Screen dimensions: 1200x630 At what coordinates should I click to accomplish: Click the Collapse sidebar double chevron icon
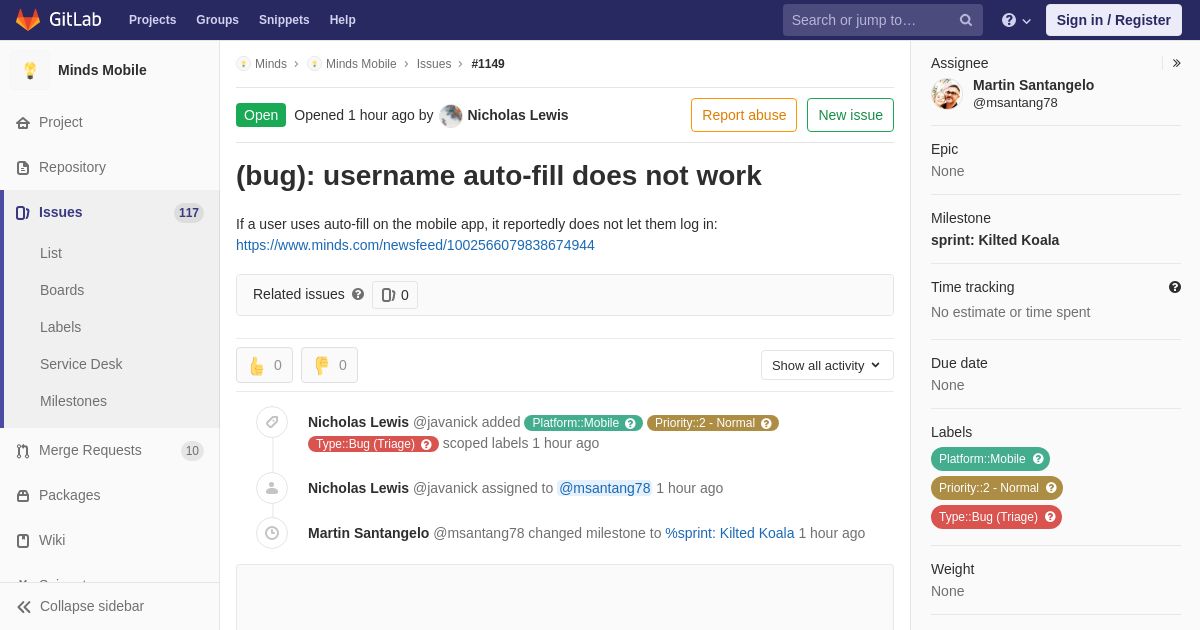coord(24,606)
